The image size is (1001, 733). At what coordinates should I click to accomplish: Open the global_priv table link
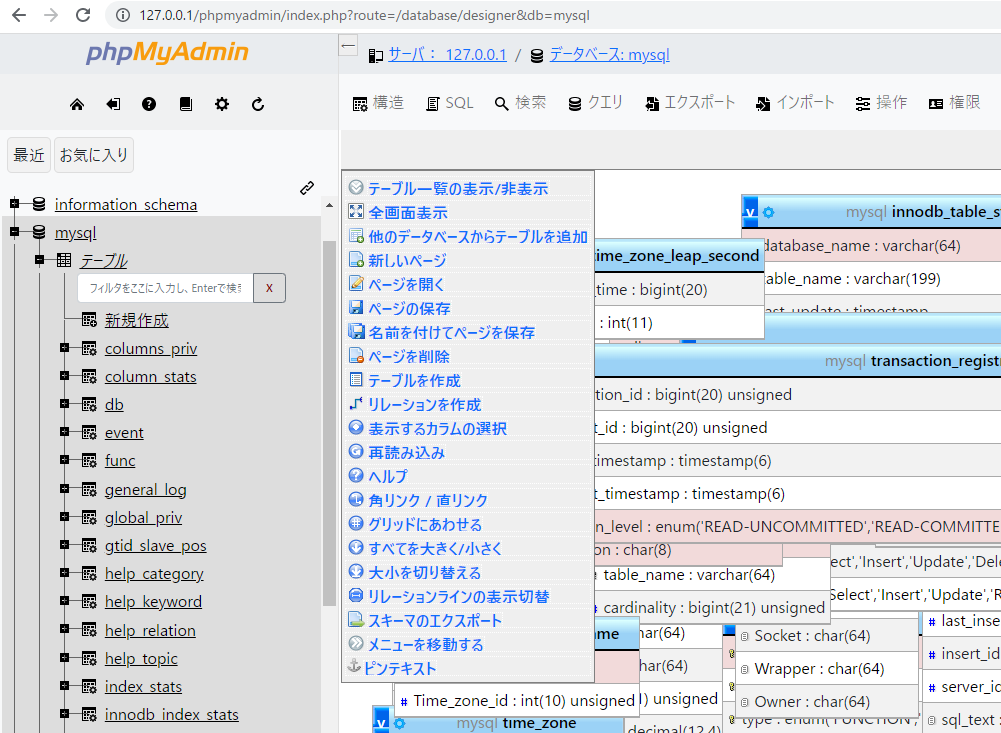[144, 518]
